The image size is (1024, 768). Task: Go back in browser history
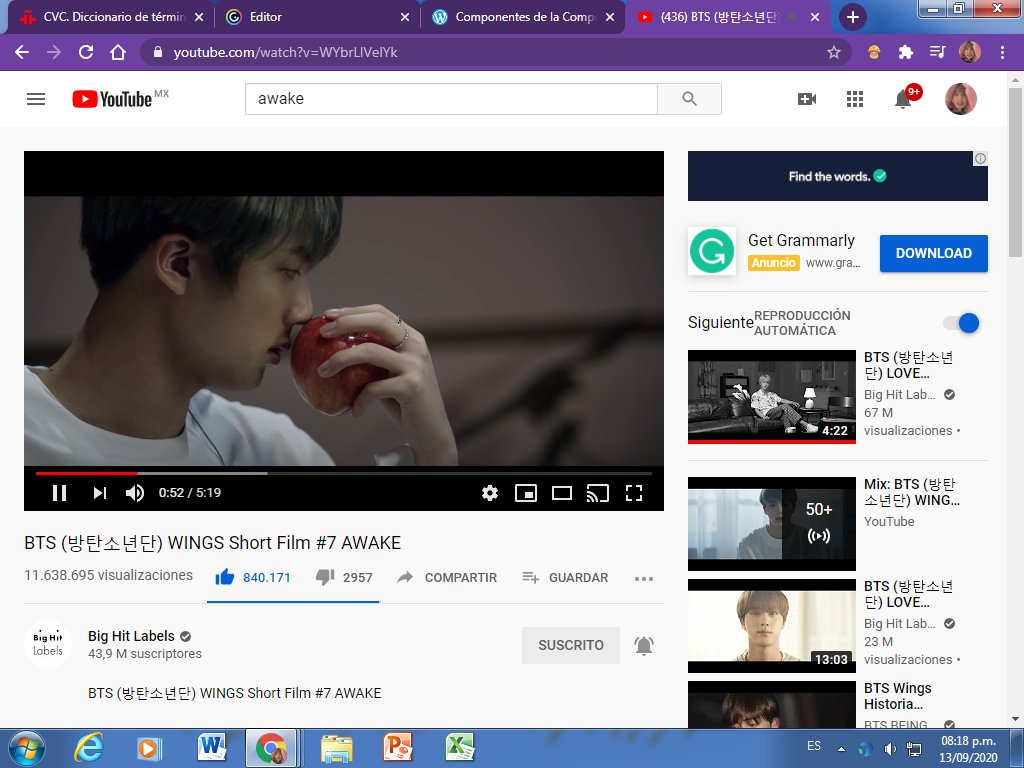coord(22,52)
